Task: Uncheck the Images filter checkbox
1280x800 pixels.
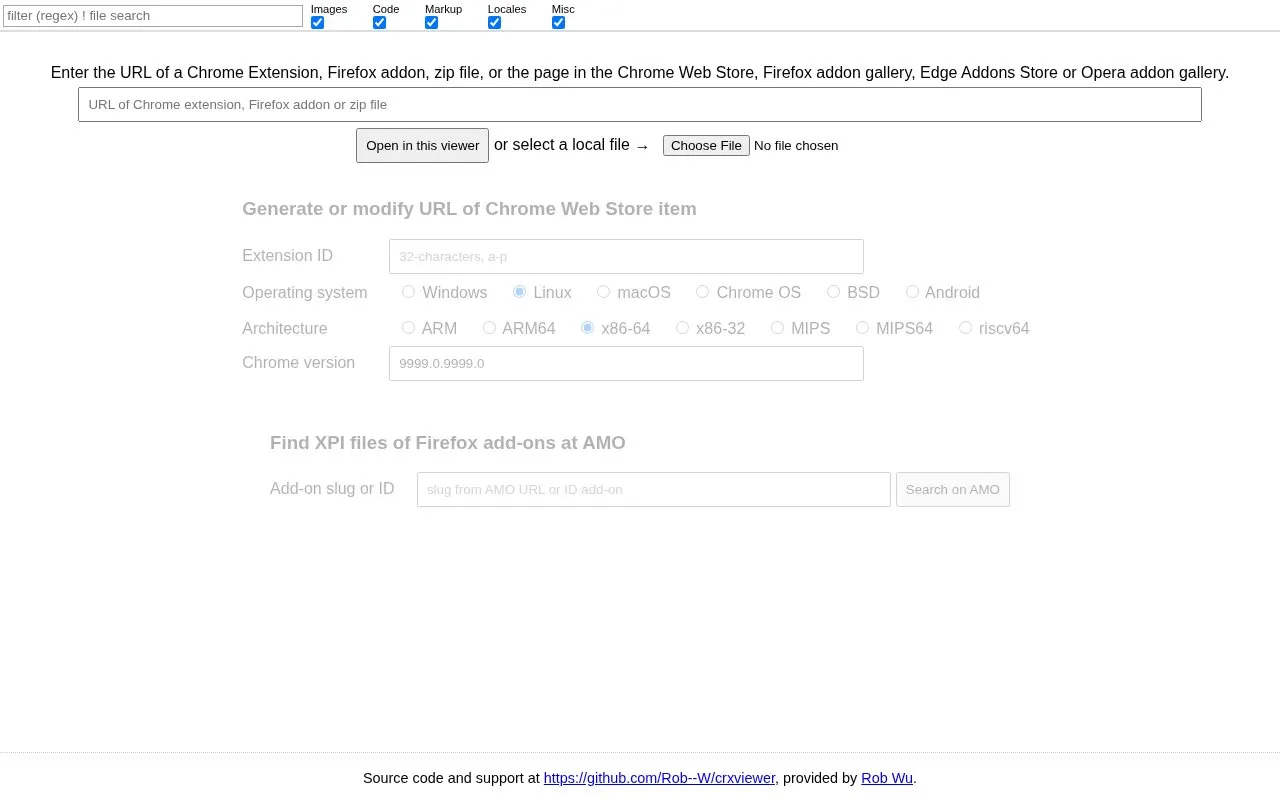Action: 317,22
